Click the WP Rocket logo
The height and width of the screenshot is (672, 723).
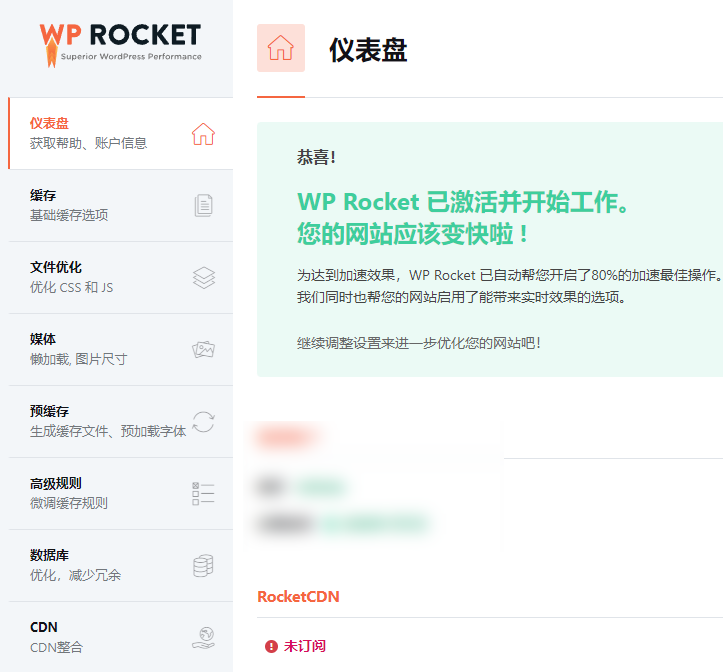point(120,42)
